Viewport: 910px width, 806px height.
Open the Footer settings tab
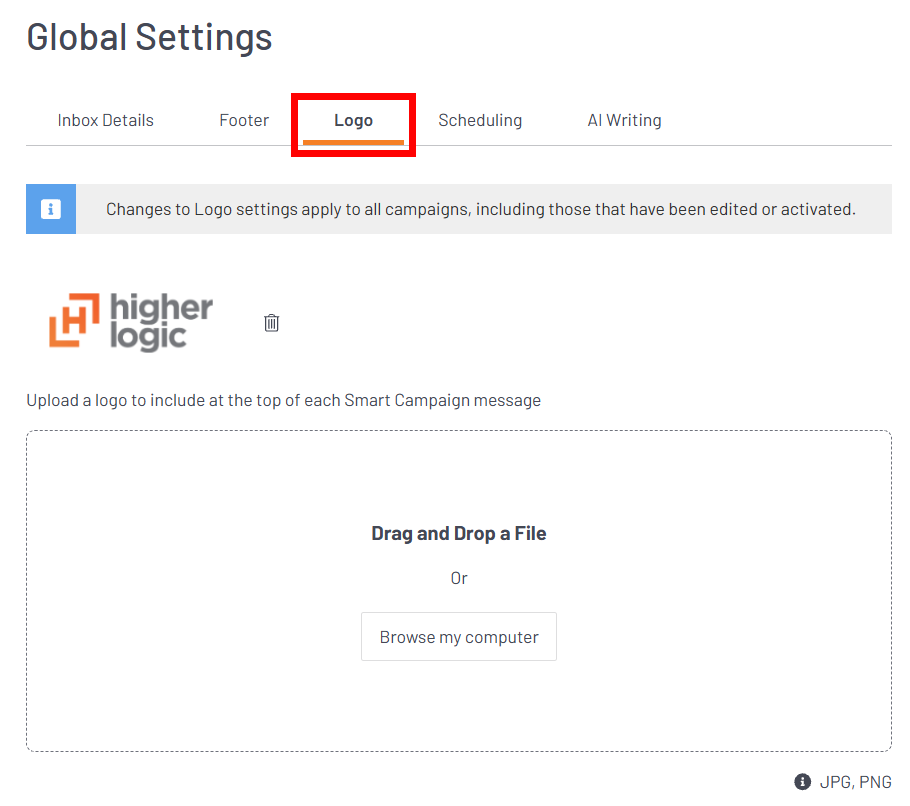click(243, 120)
